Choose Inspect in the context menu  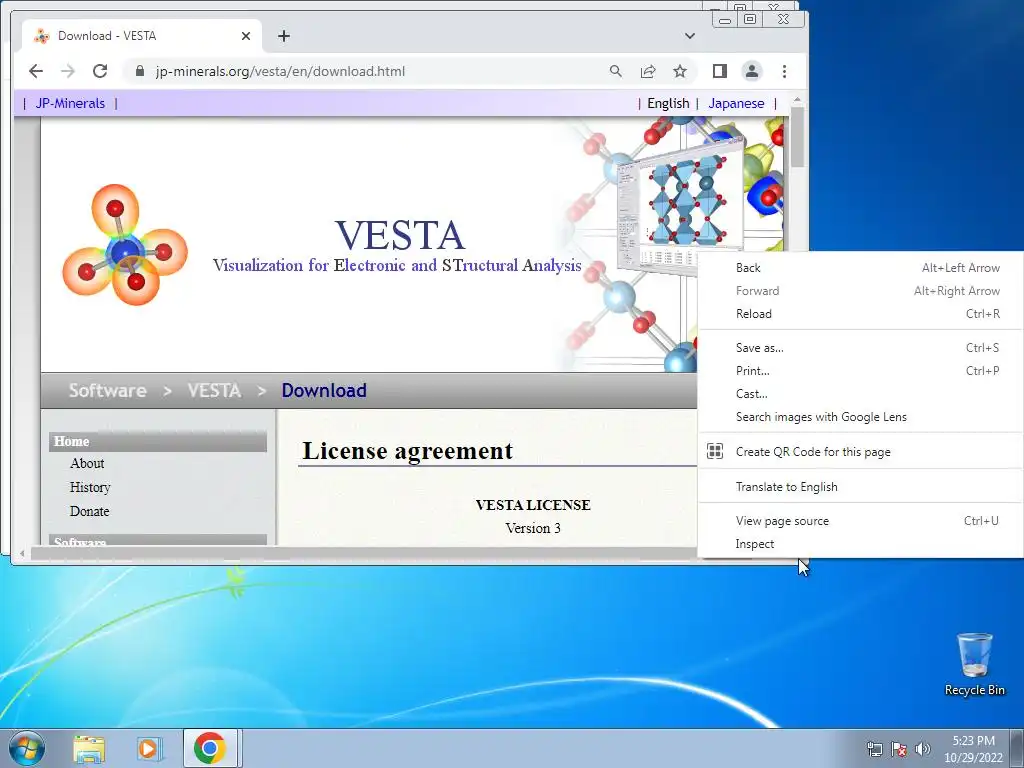point(861,544)
